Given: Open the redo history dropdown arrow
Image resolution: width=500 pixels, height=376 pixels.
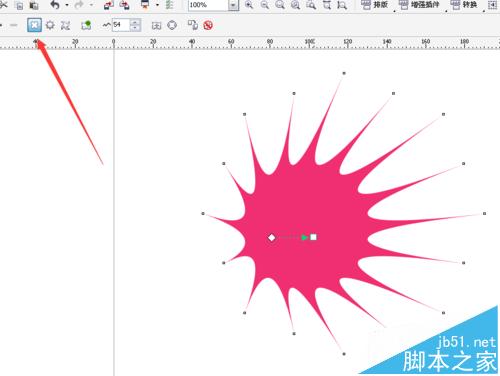Looking at the screenshot, I should click(91, 5).
